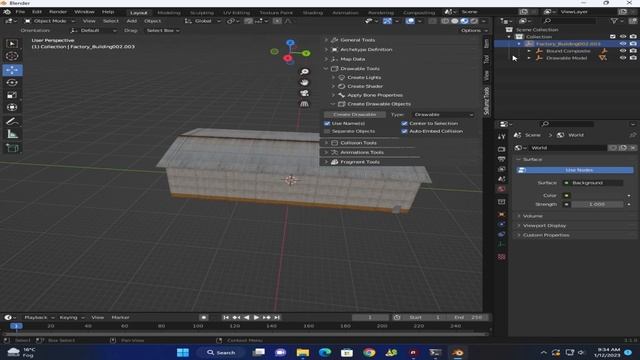The width and height of the screenshot is (640, 360).
Task: Hide Bound Composite with its eye icon
Action: pyautogui.click(x=623, y=51)
